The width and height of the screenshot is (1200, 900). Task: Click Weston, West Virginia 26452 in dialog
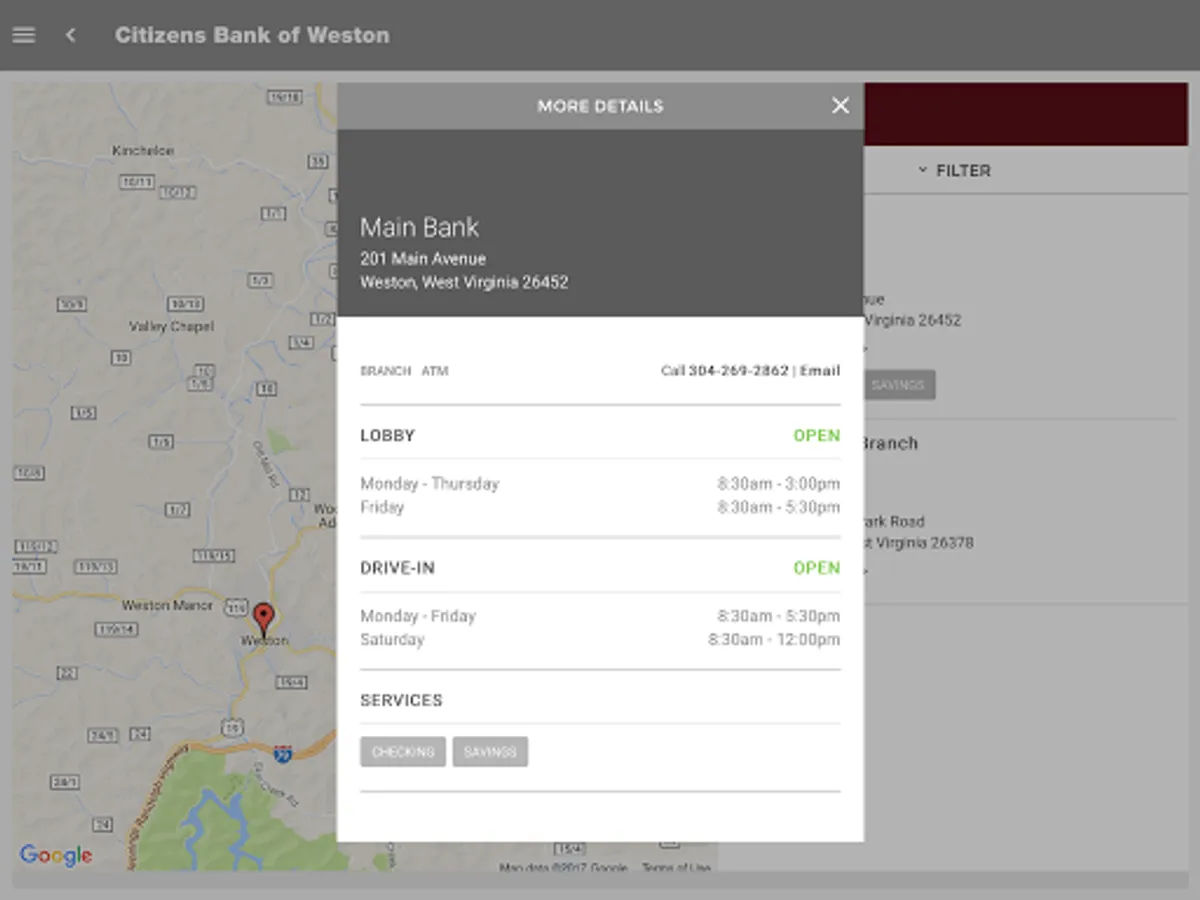[464, 283]
